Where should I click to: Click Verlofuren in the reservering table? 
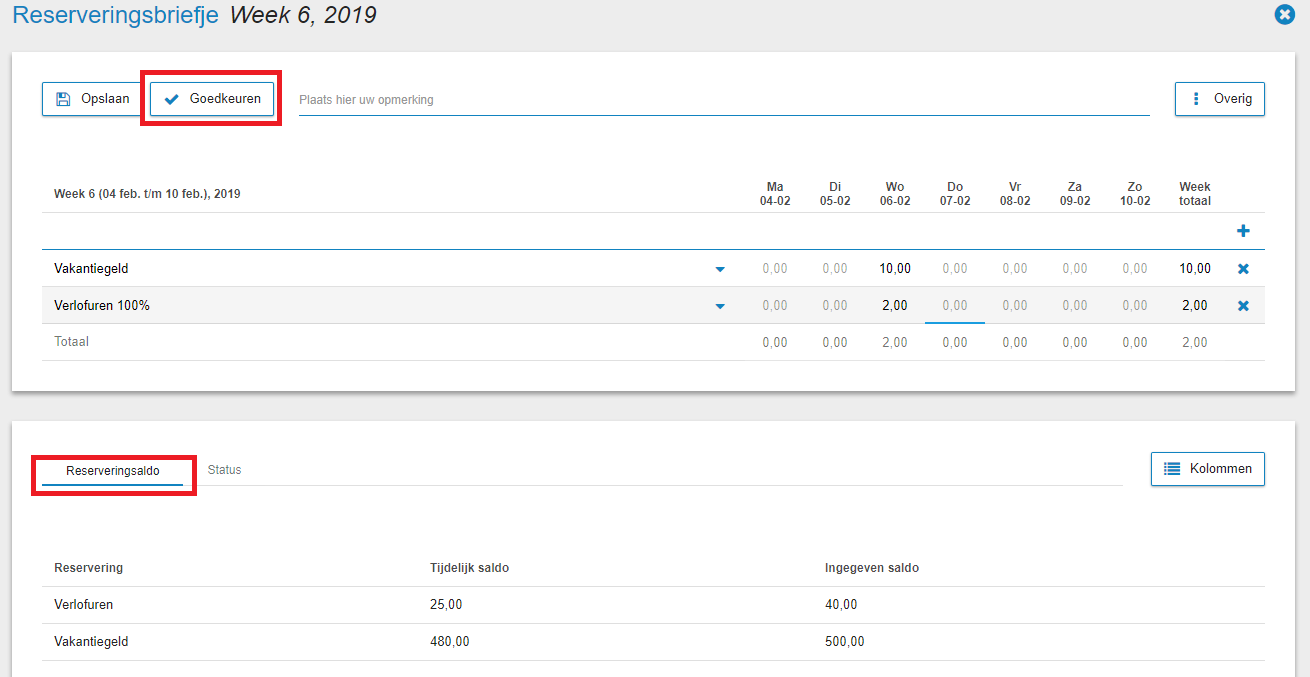coord(83,605)
